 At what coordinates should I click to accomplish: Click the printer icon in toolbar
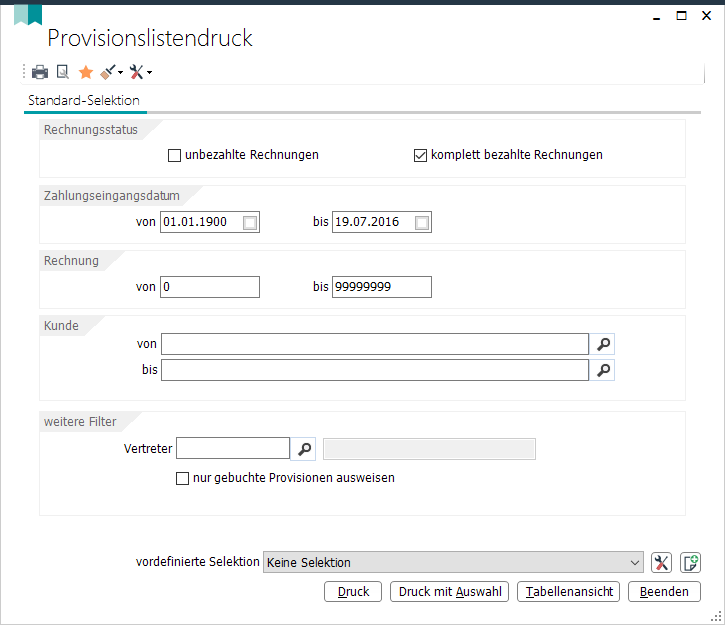coord(40,72)
